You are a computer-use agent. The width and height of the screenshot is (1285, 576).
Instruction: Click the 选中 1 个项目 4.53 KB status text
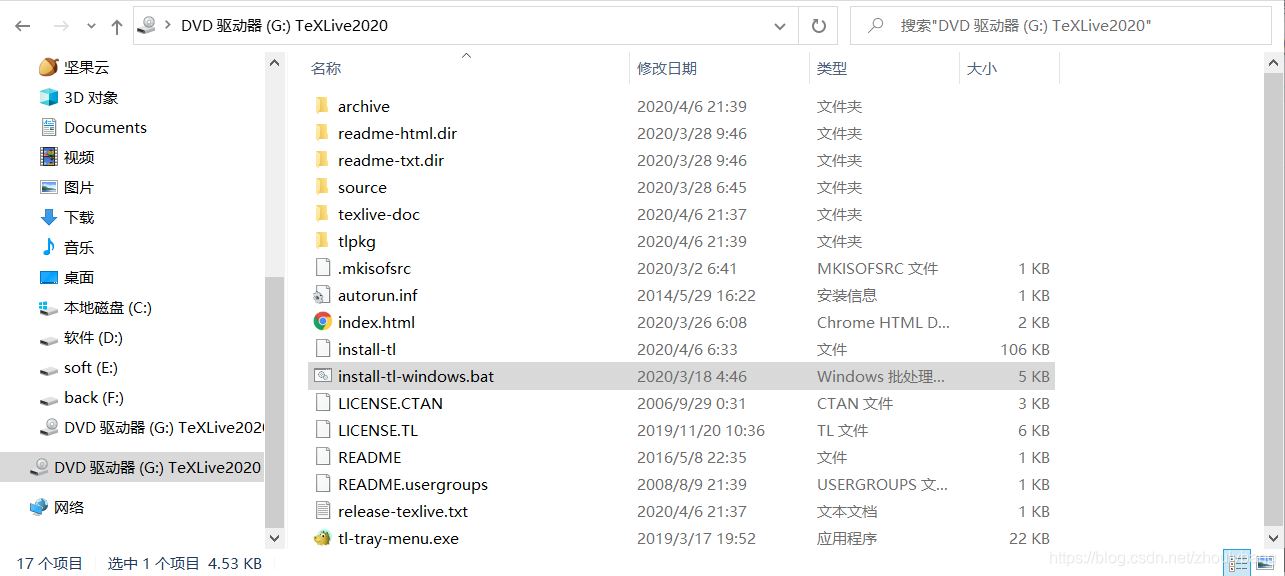pyautogui.click(x=184, y=563)
